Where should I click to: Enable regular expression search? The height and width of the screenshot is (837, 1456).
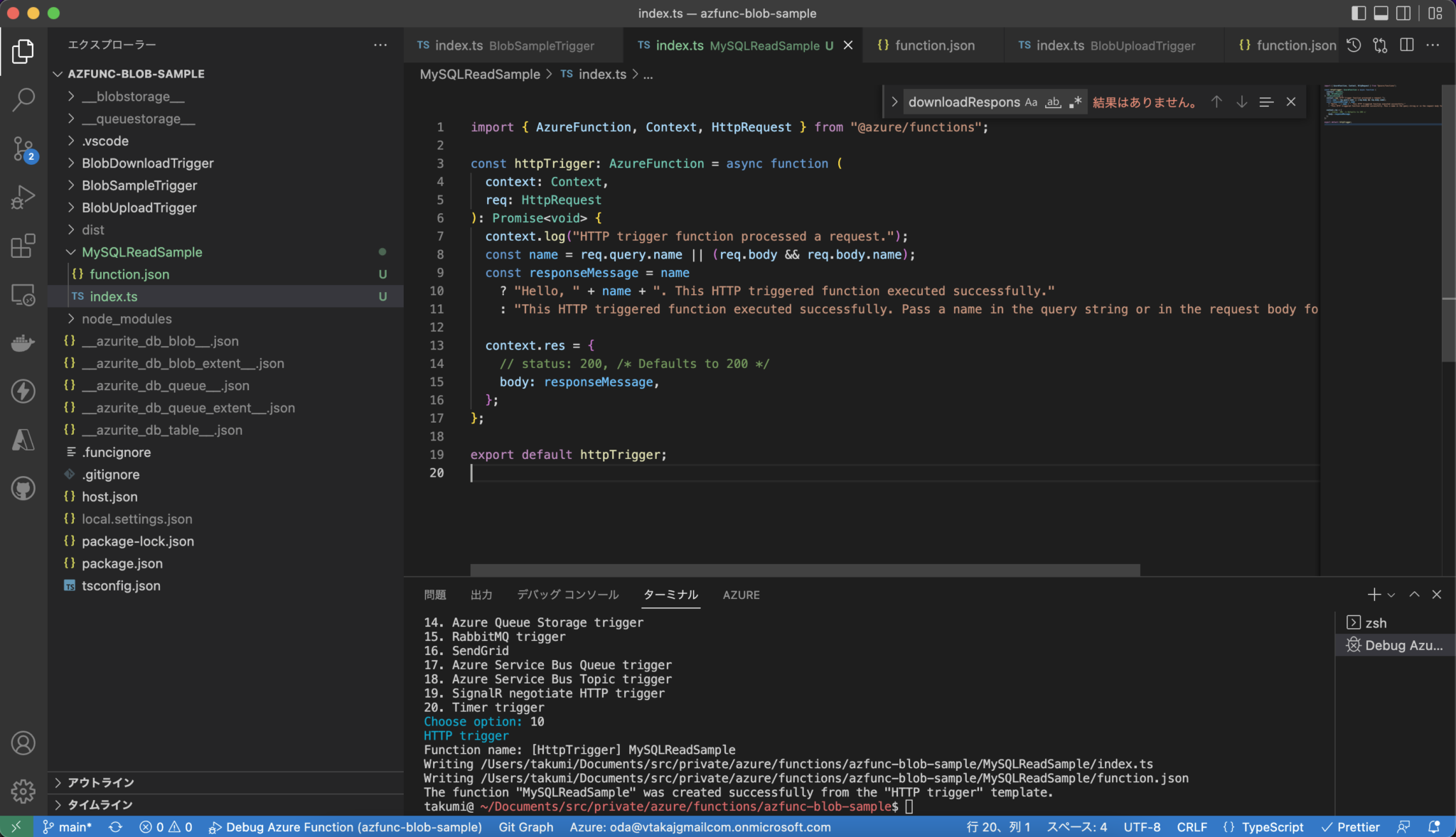click(x=1075, y=102)
